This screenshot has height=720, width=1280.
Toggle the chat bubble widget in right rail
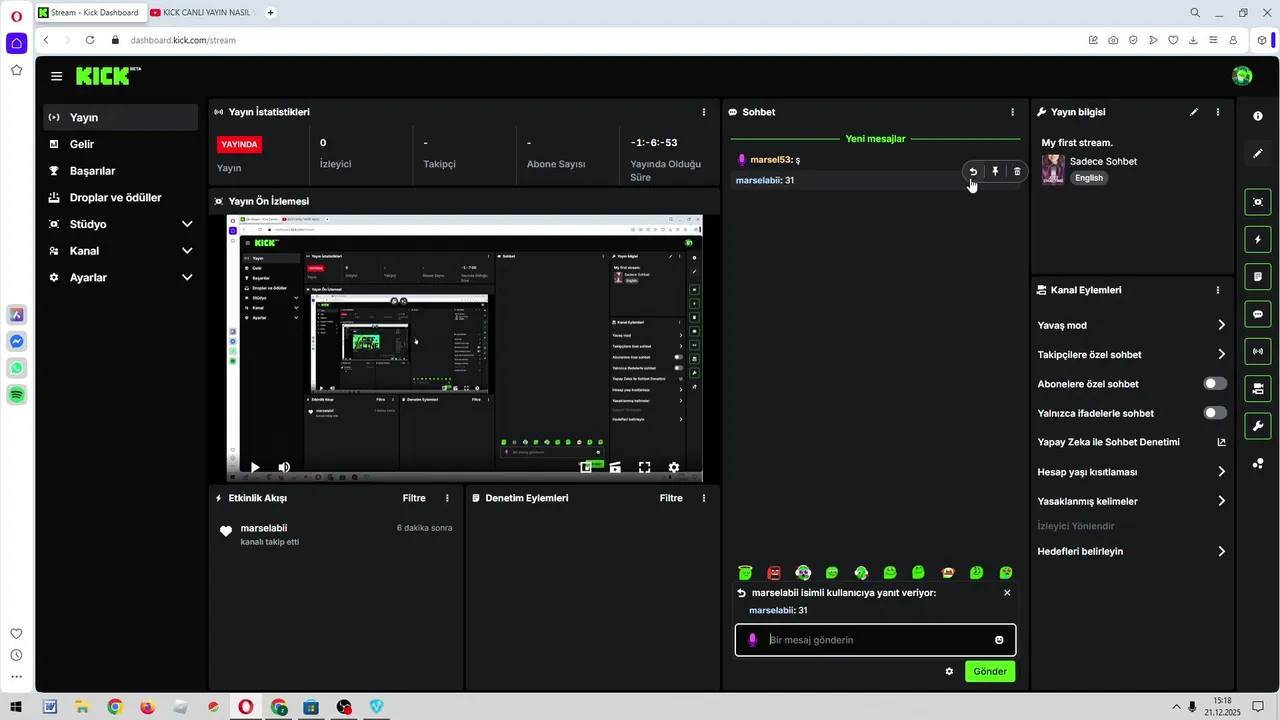pos(1258,314)
